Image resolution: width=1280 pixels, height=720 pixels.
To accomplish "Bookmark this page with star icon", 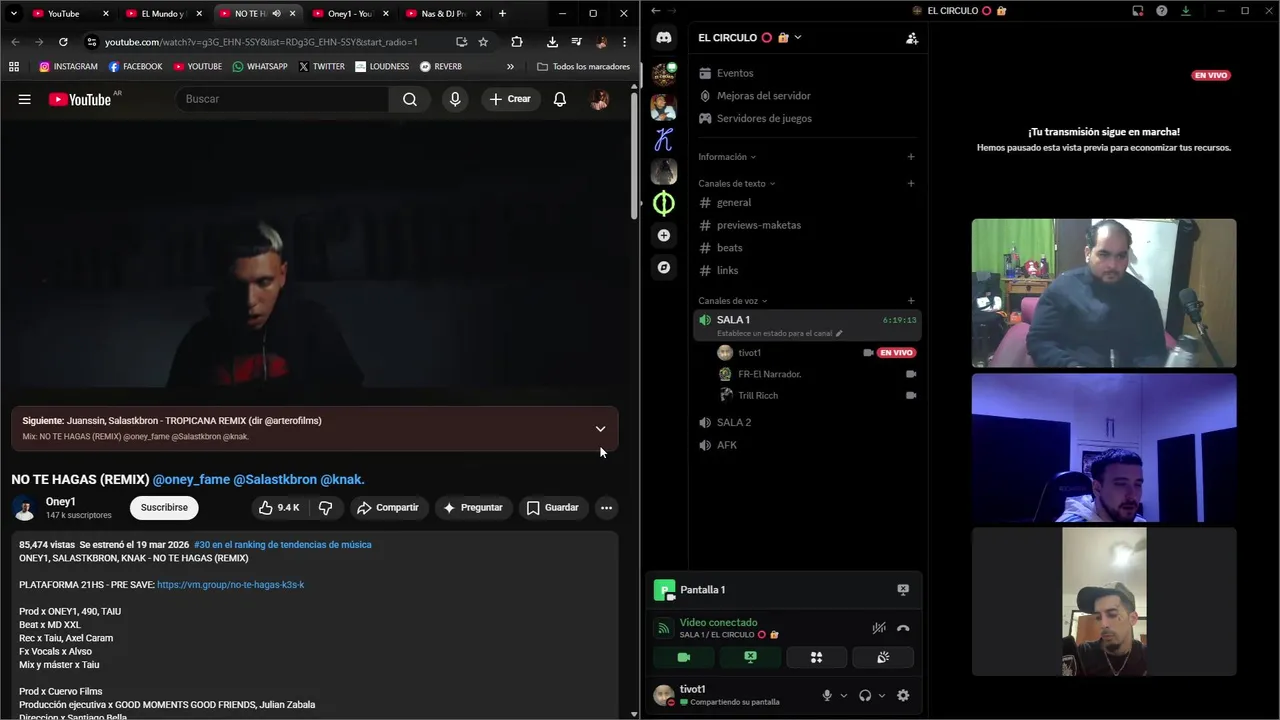I will 483,42.
